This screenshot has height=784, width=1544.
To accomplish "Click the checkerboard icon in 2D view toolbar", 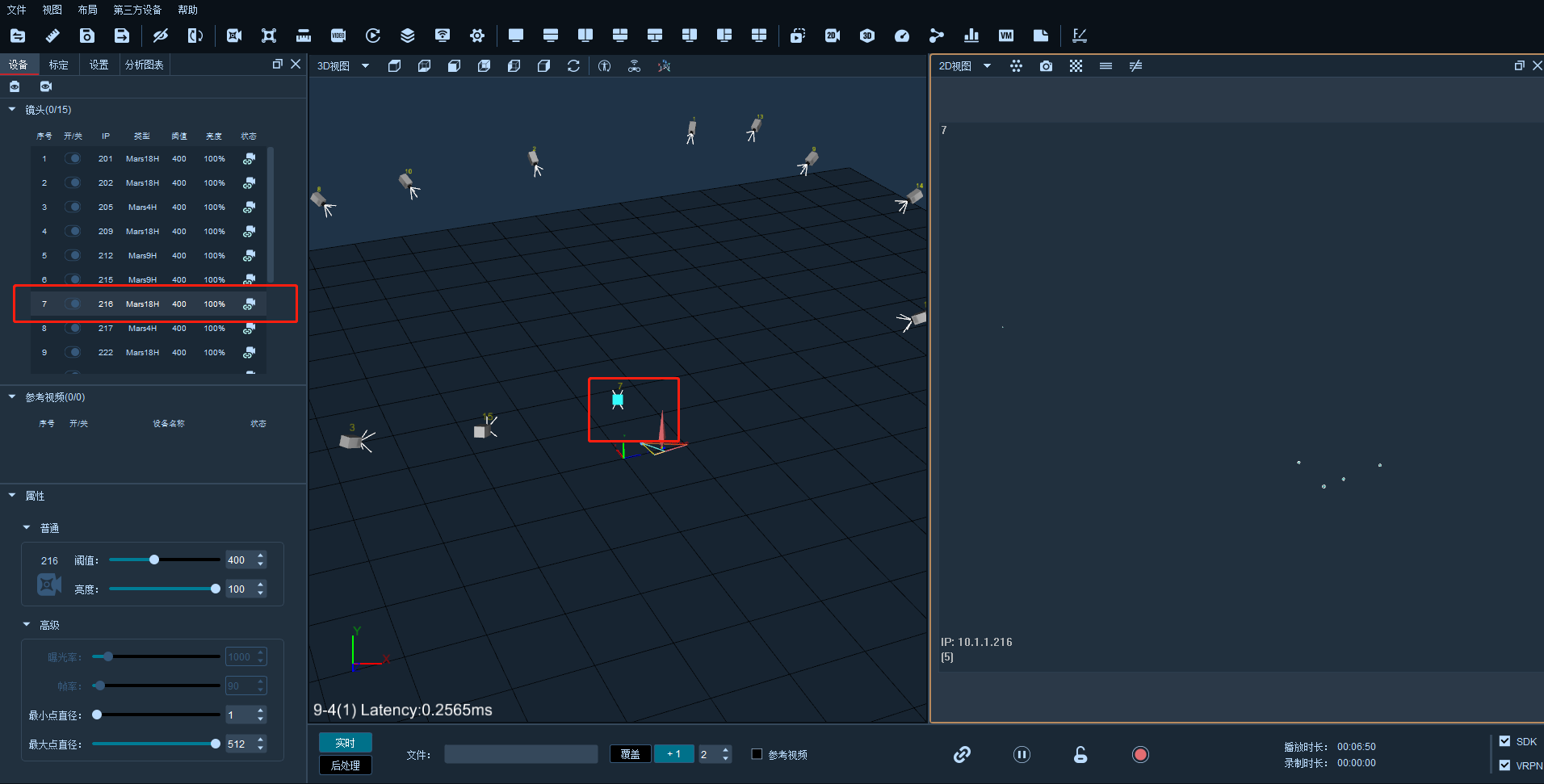I will pyautogui.click(x=1076, y=66).
